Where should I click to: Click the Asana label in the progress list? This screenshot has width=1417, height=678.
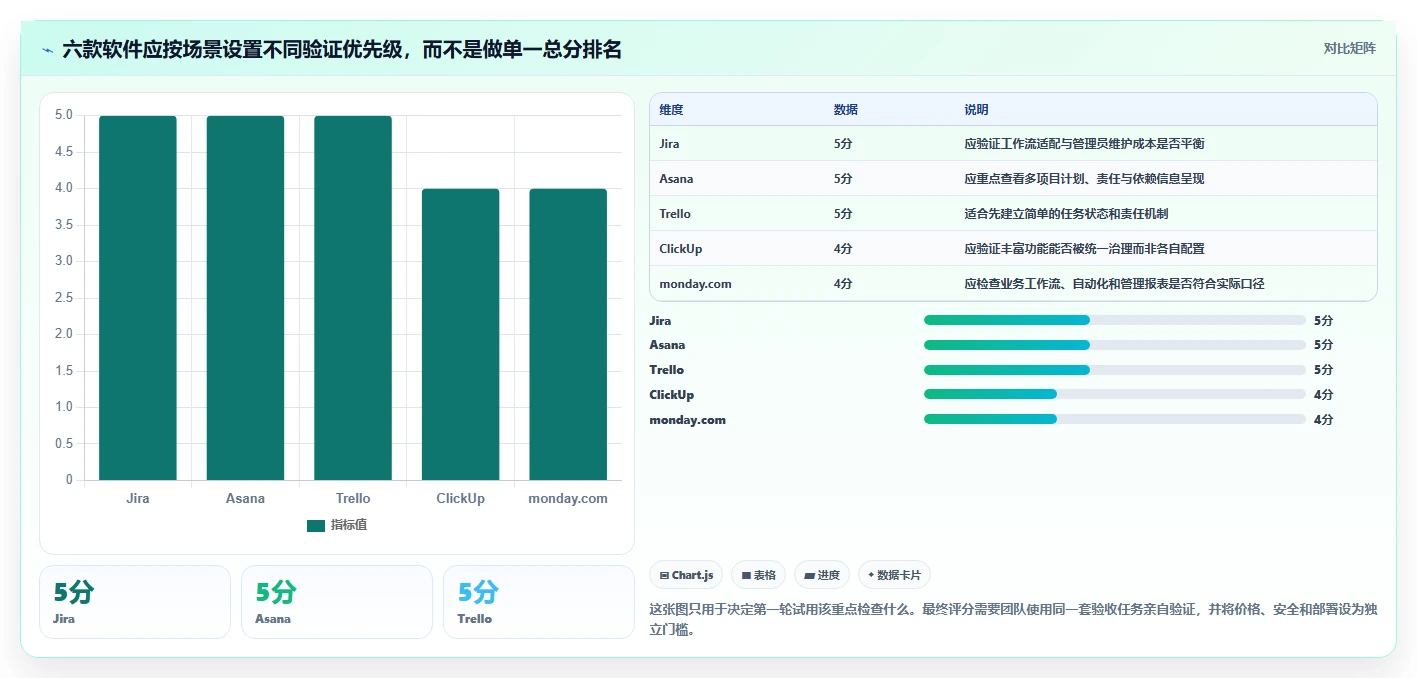667,345
